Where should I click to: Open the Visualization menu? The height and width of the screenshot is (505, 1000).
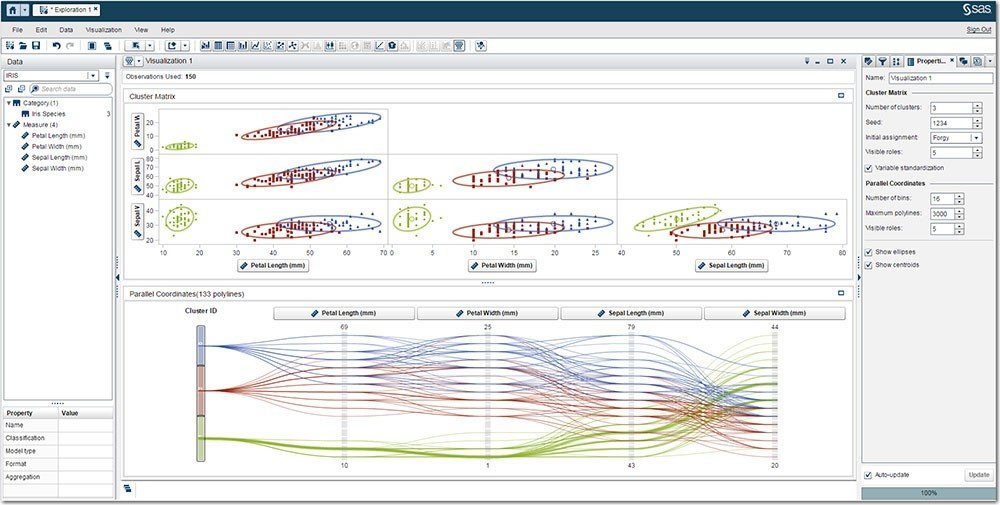pos(103,30)
